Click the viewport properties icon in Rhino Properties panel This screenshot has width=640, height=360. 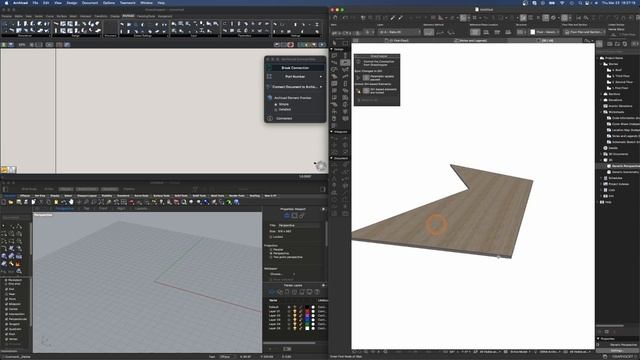(287, 216)
